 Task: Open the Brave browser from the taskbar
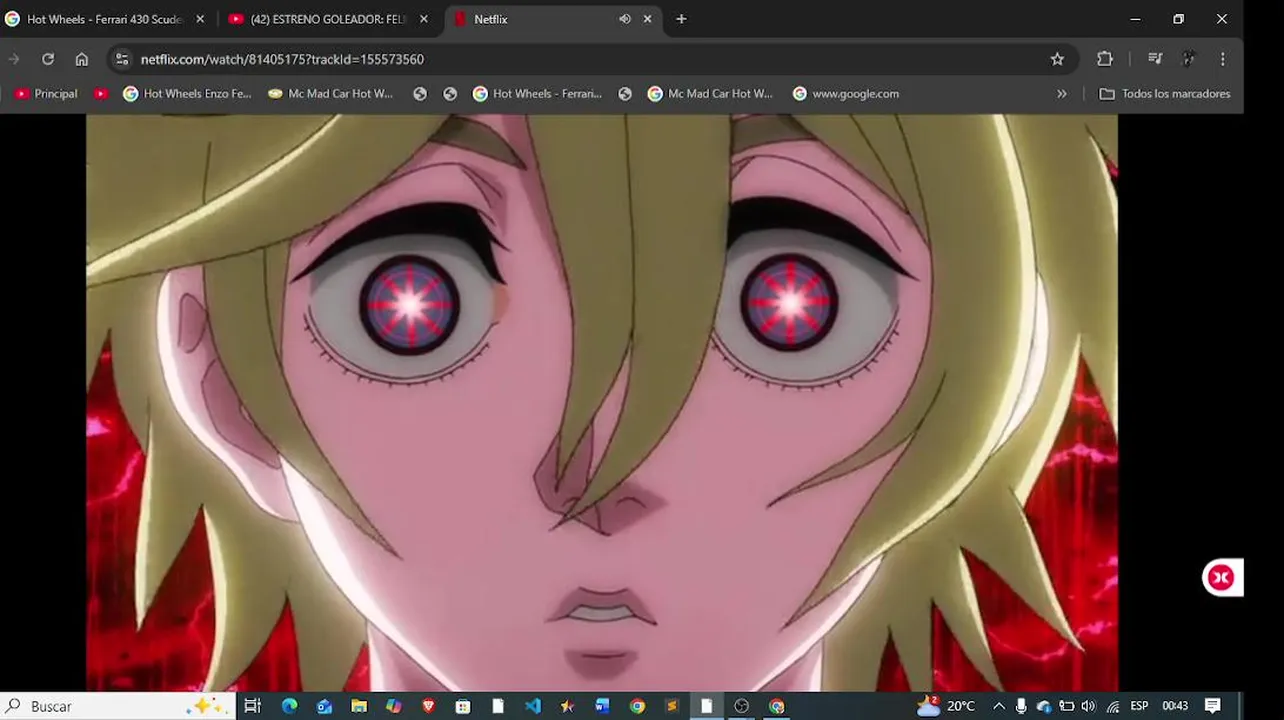pyautogui.click(x=429, y=706)
